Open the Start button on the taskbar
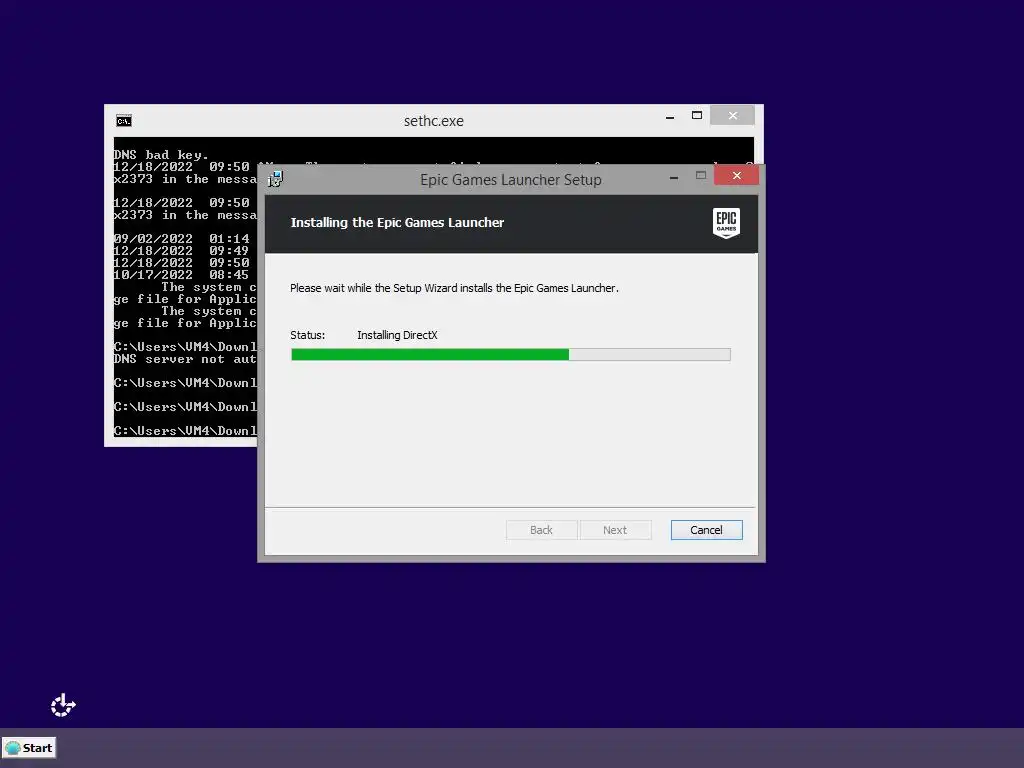Viewport: 1024px width, 768px height. (29, 748)
